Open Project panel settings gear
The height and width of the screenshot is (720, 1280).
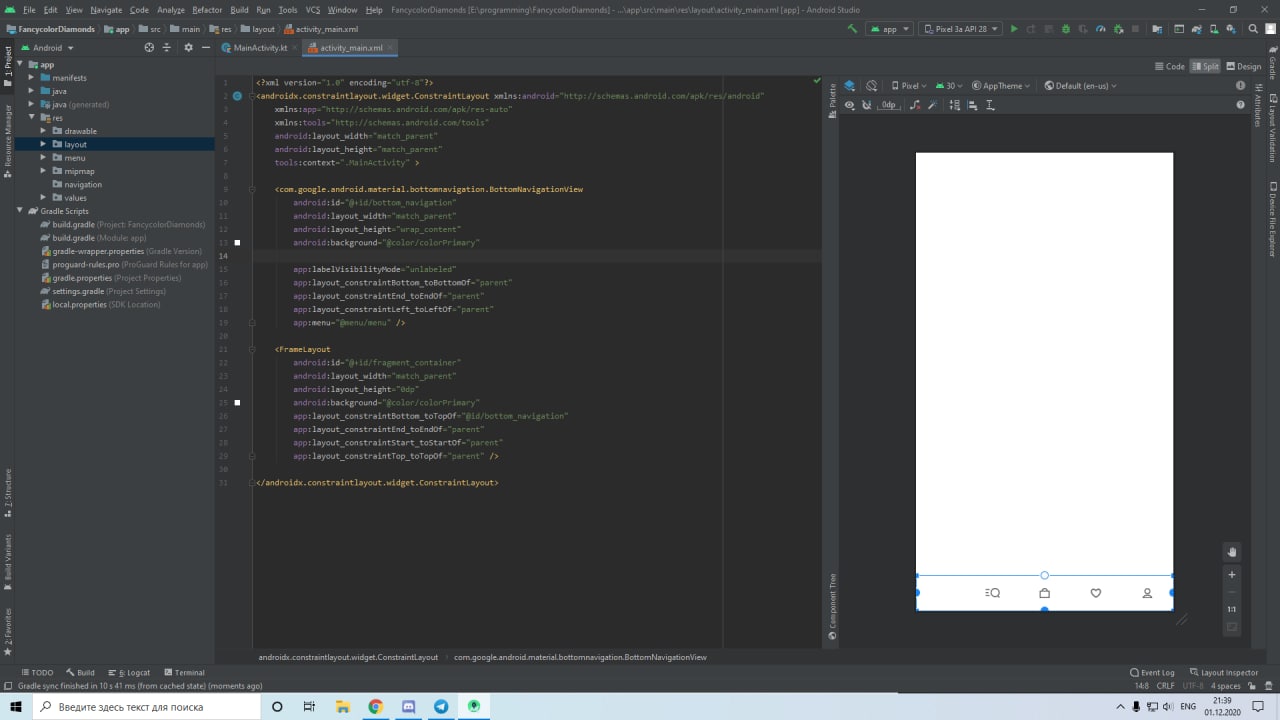[x=189, y=47]
